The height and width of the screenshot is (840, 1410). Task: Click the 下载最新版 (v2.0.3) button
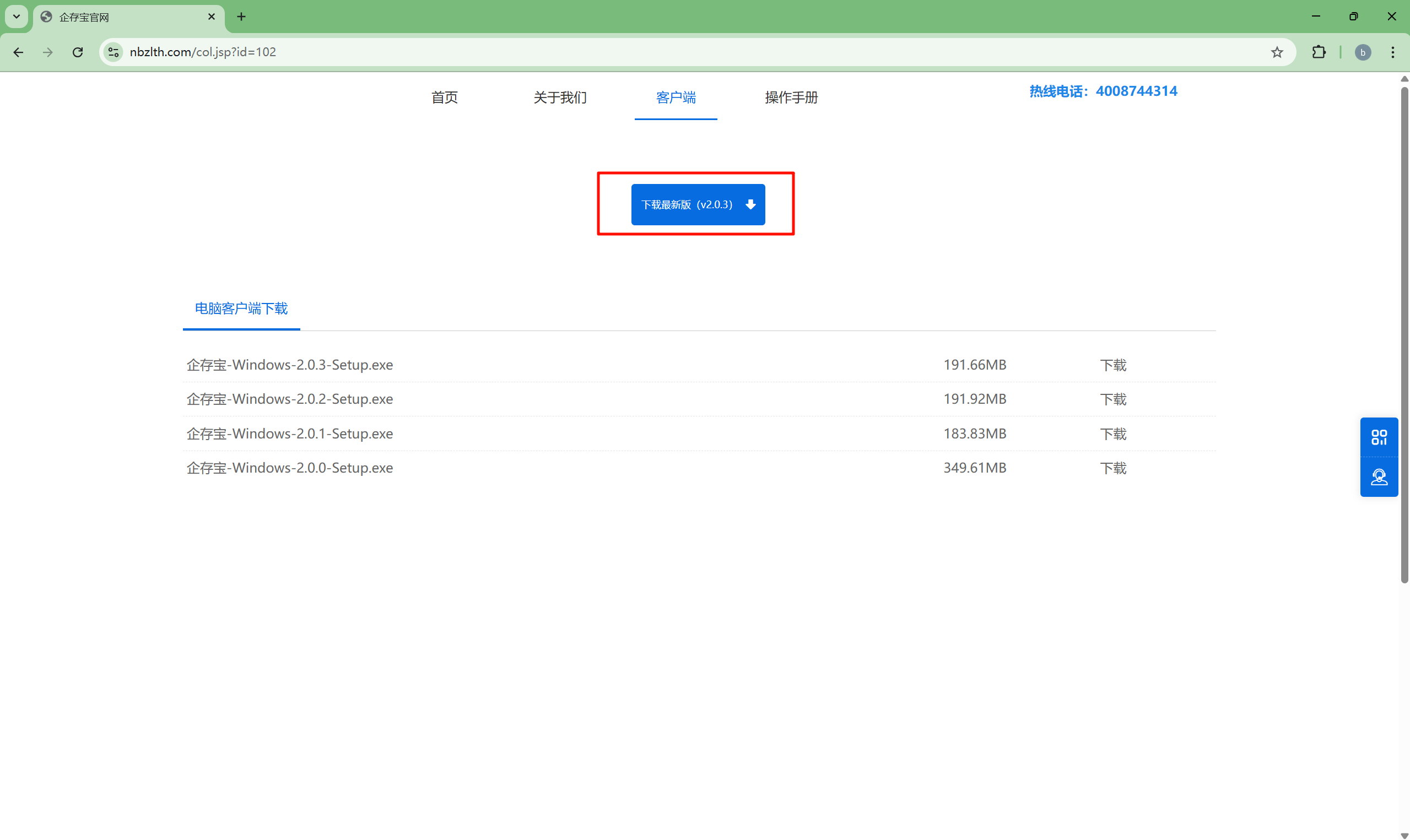(x=698, y=204)
